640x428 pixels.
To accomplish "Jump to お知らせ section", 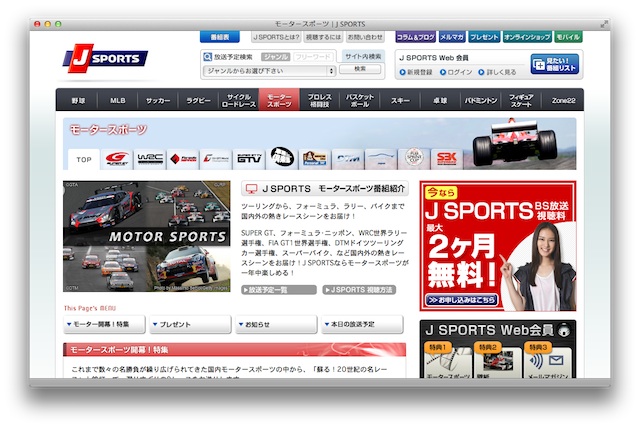I will tap(276, 324).
